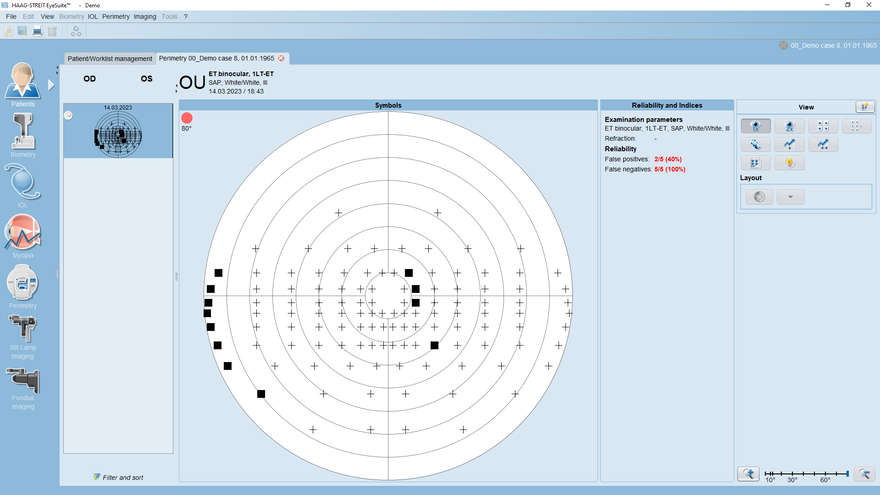Image resolution: width=880 pixels, height=495 pixels.
Task: Toggle the 2x eye view button
Action: (789, 126)
